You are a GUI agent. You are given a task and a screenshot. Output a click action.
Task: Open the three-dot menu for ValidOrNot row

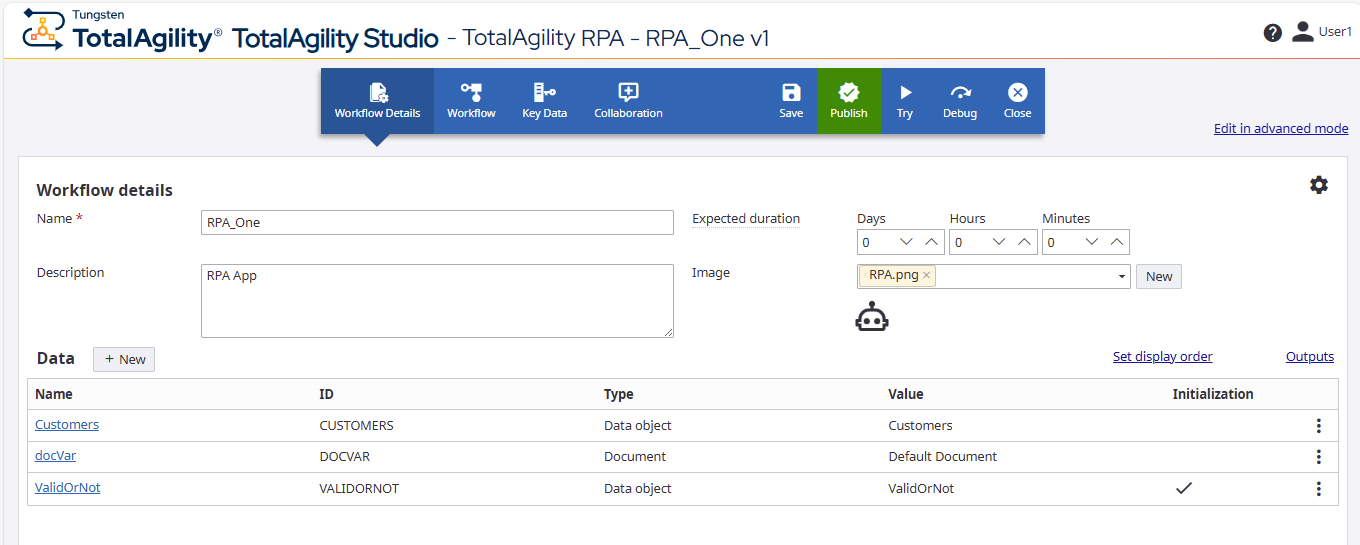(1318, 489)
